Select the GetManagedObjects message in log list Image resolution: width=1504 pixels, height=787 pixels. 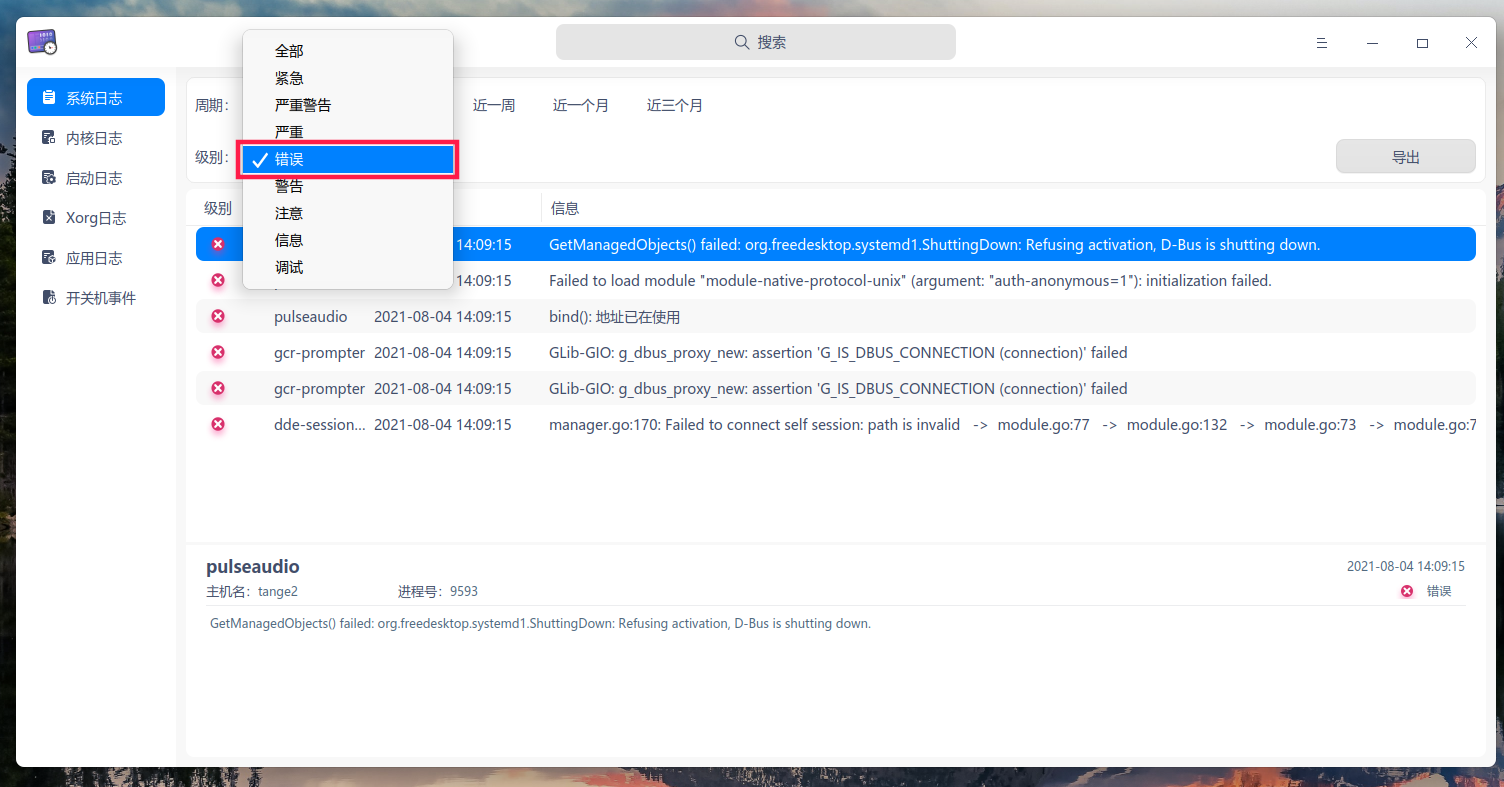(935, 245)
